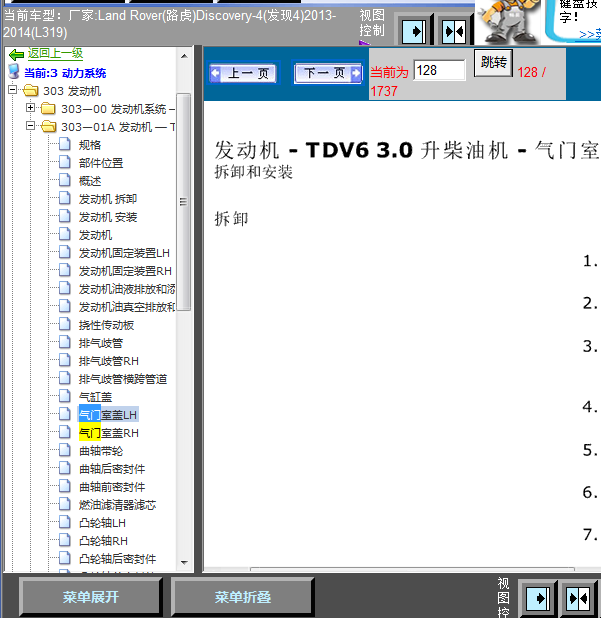The height and width of the screenshot is (618, 601).
Task: Select the highlighted 气门室盖LH entry
Action: pyautogui.click(x=108, y=415)
